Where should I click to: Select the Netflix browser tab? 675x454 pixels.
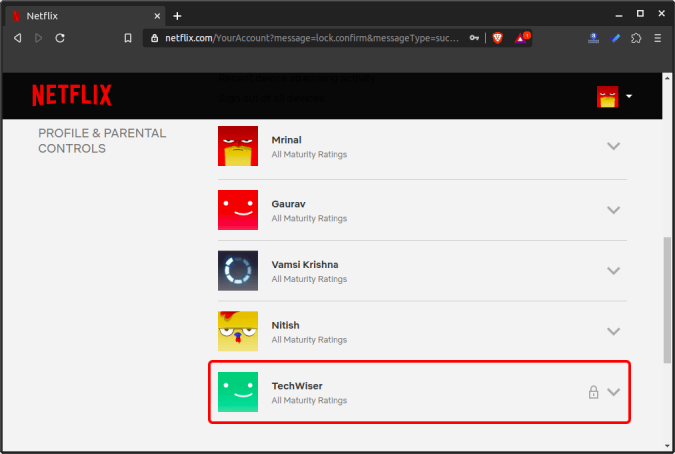pos(85,16)
